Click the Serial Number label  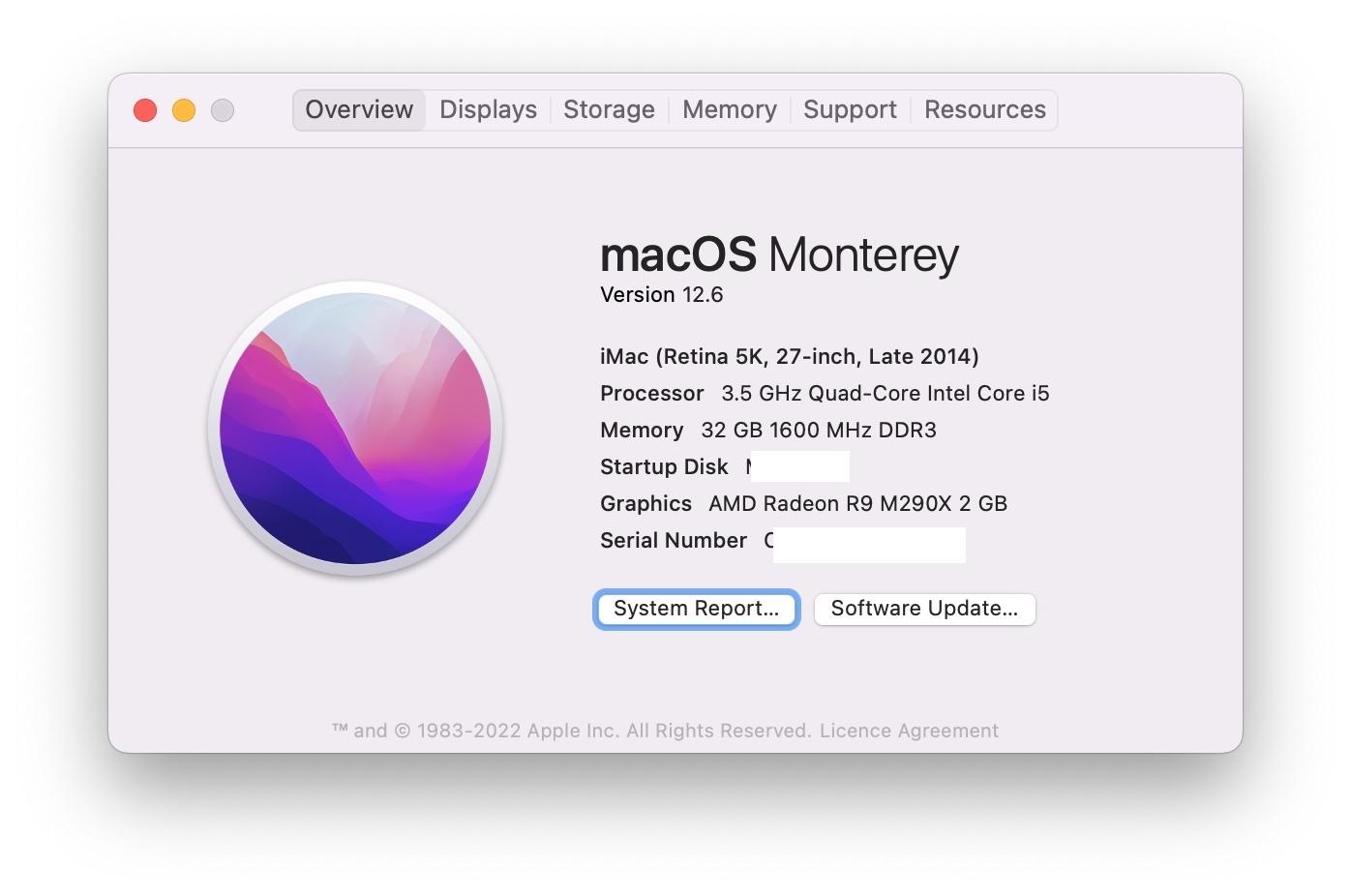(x=673, y=541)
